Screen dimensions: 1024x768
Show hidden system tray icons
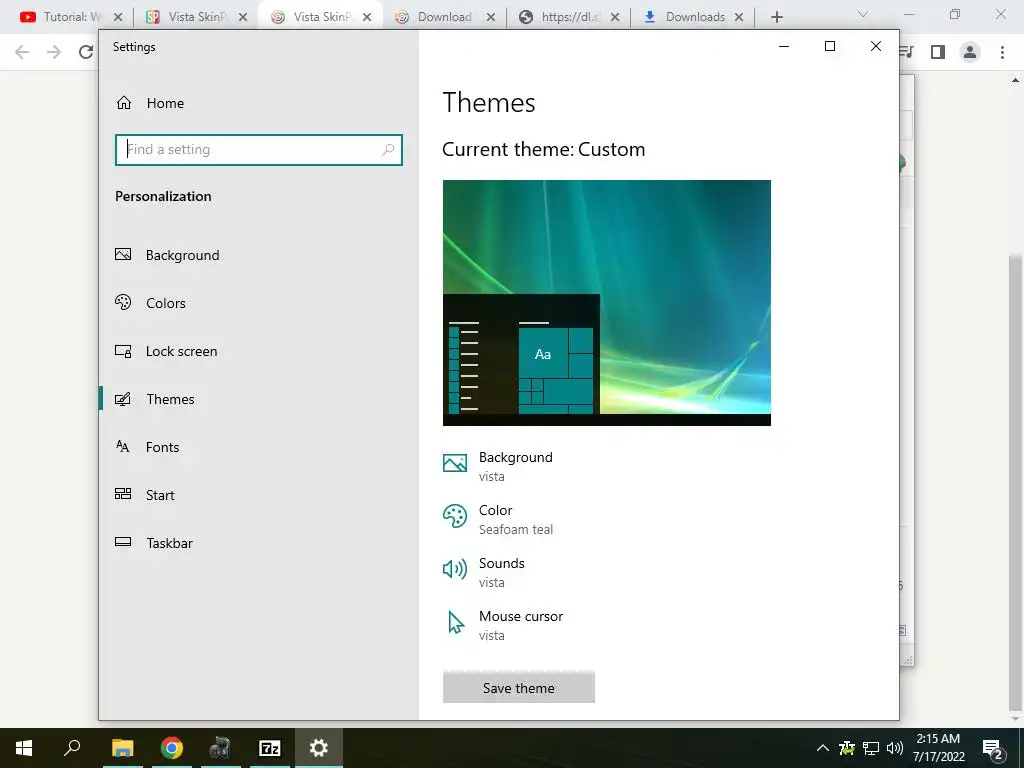click(x=823, y=748)
